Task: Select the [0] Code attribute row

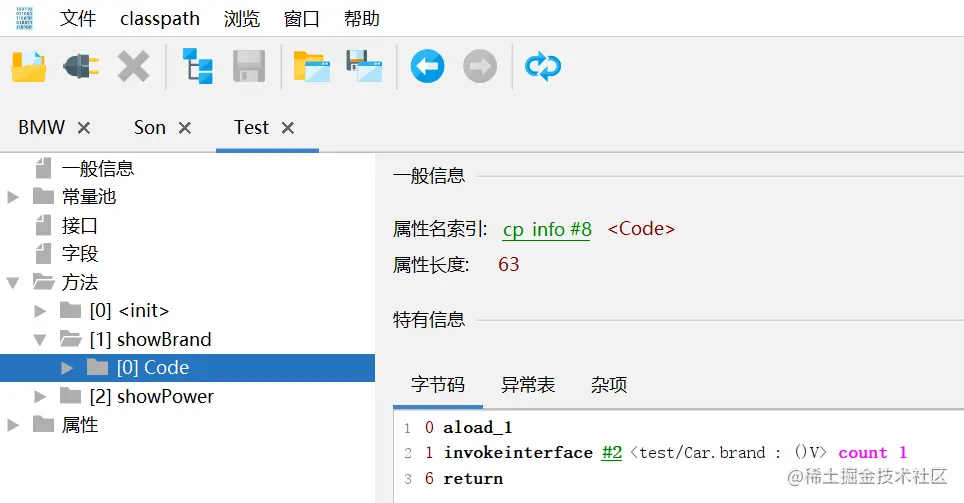Action: pyautogui.click(x=188, y=368)
